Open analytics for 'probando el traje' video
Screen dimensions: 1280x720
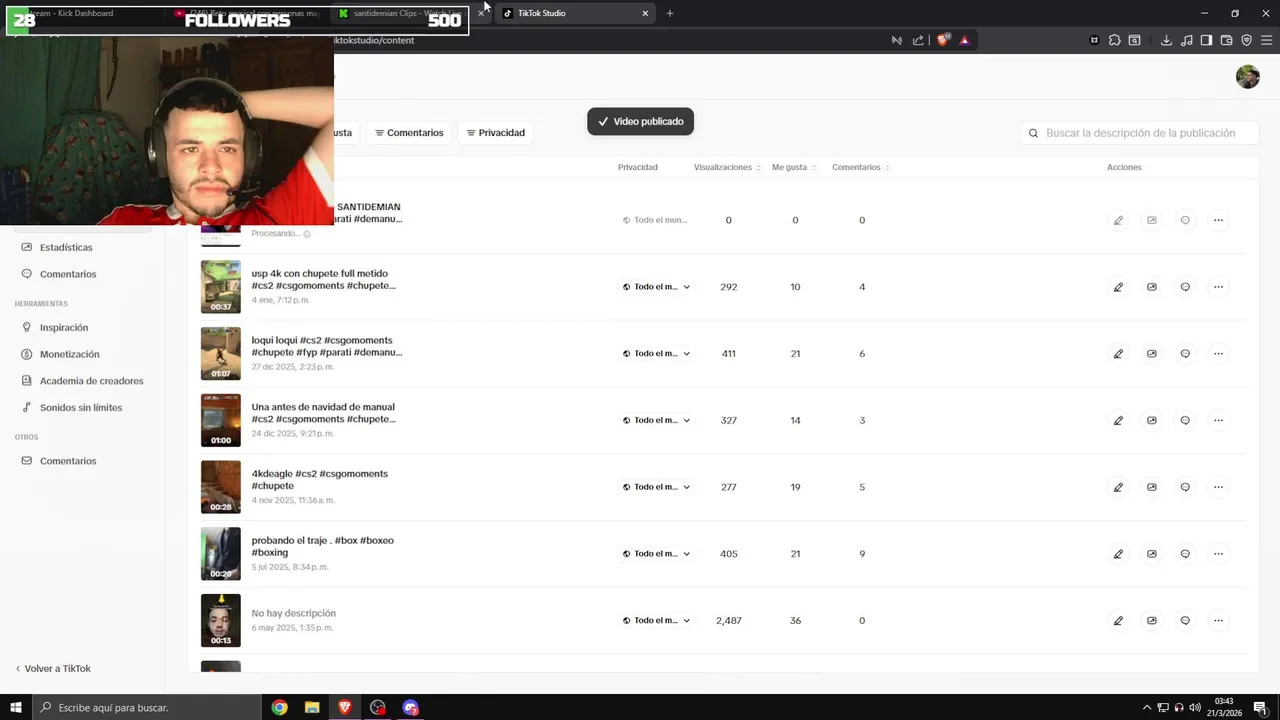(1152, 554)
